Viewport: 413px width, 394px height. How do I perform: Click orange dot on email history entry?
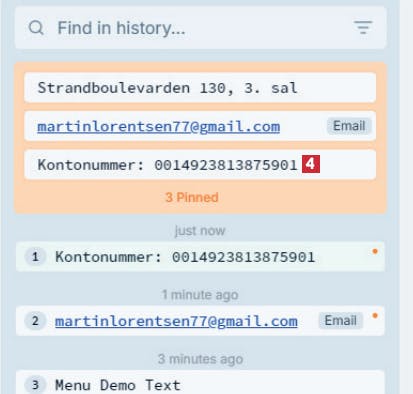tap(375, 315)
